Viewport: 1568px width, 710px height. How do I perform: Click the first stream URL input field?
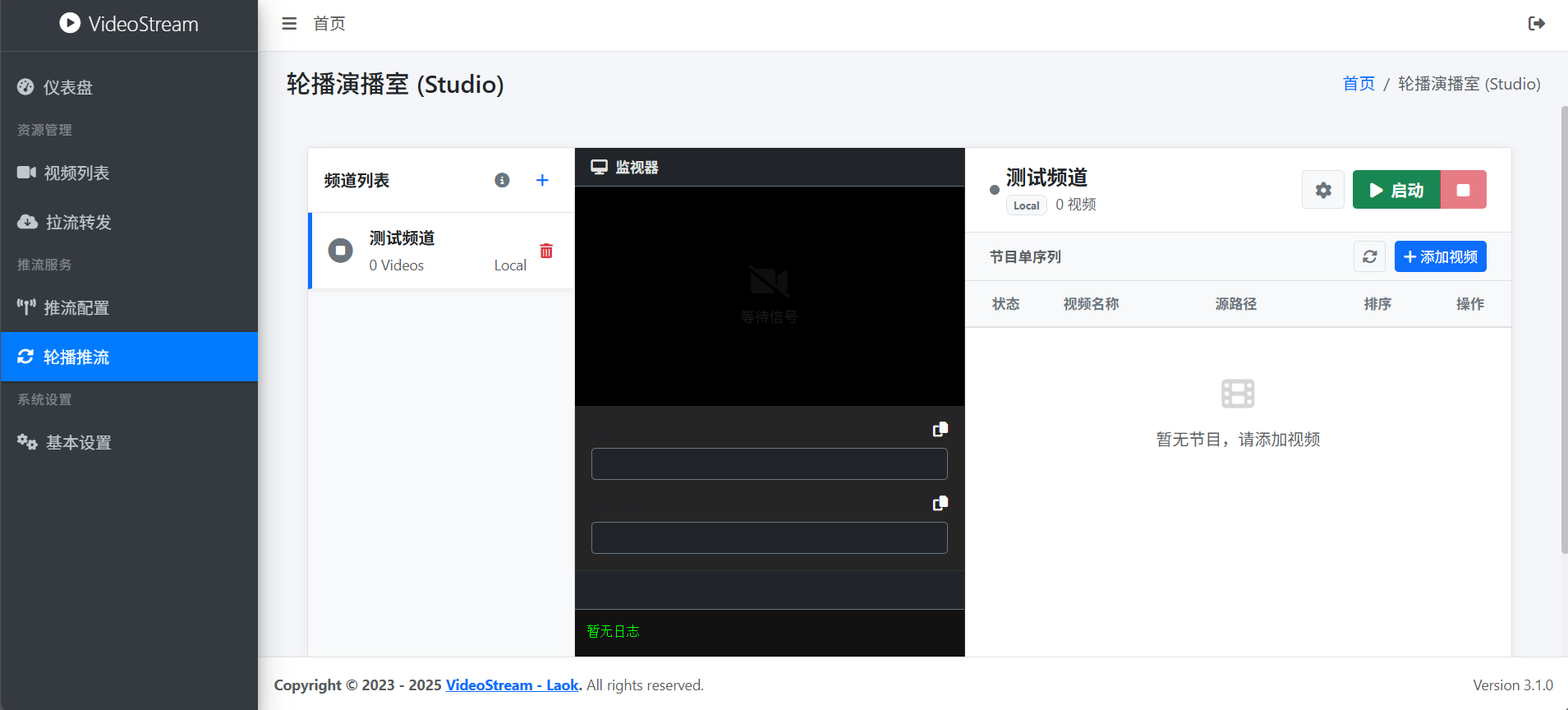click(769, 463)
